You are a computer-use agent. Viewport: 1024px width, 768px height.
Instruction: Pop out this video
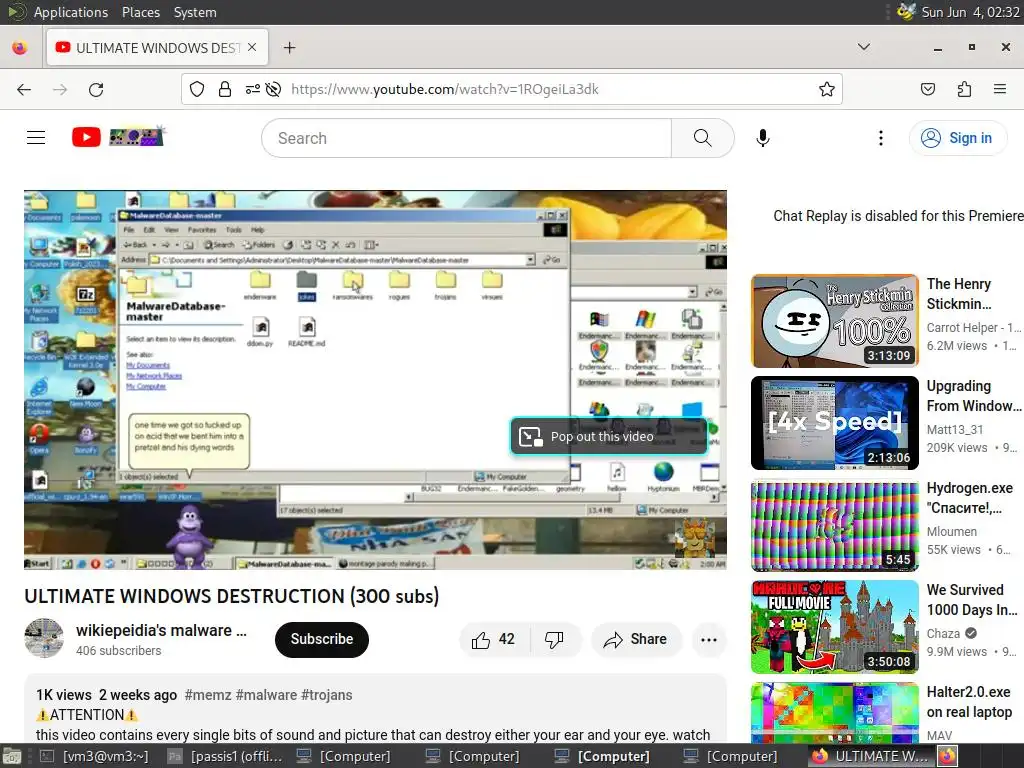click(x=609, y=436)
